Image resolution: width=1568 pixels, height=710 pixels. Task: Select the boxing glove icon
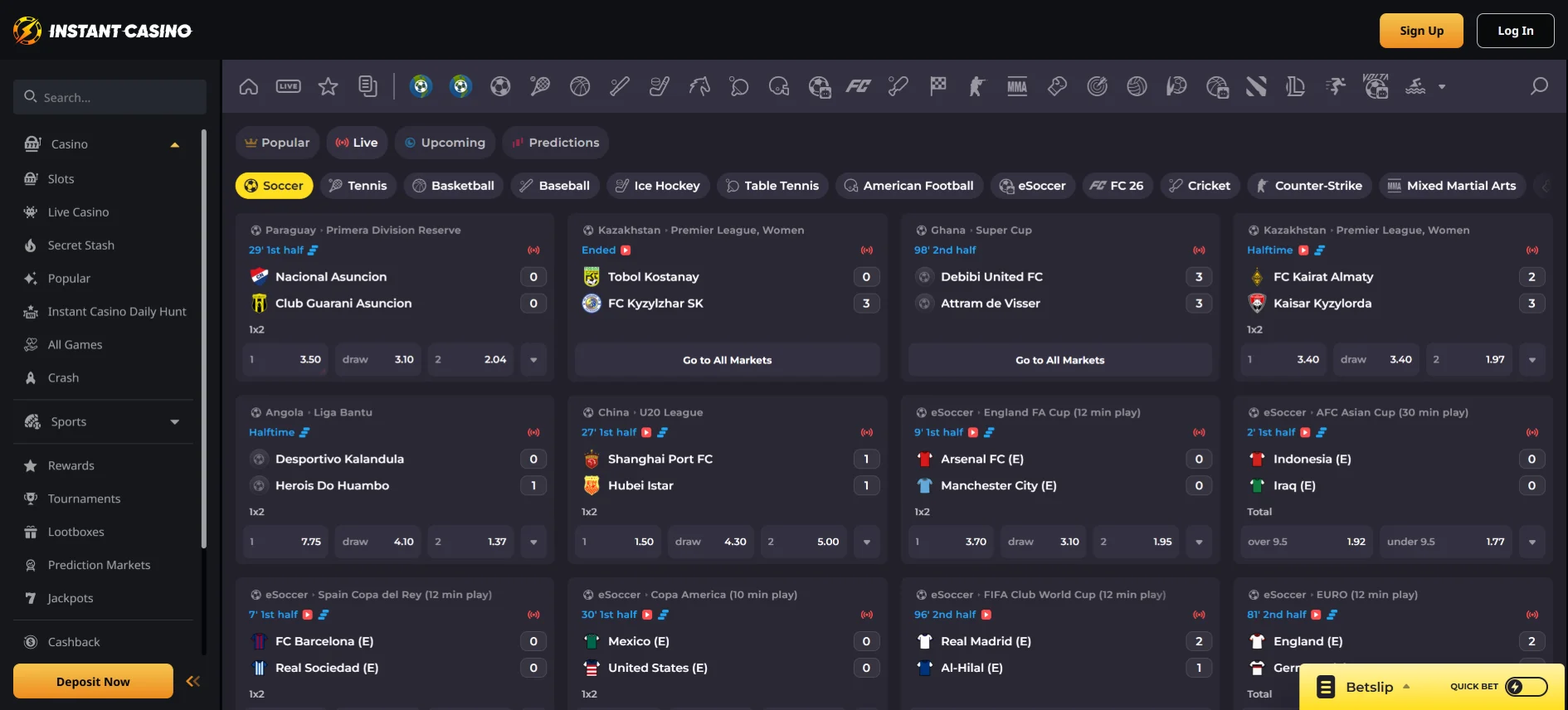point(1057,86)
